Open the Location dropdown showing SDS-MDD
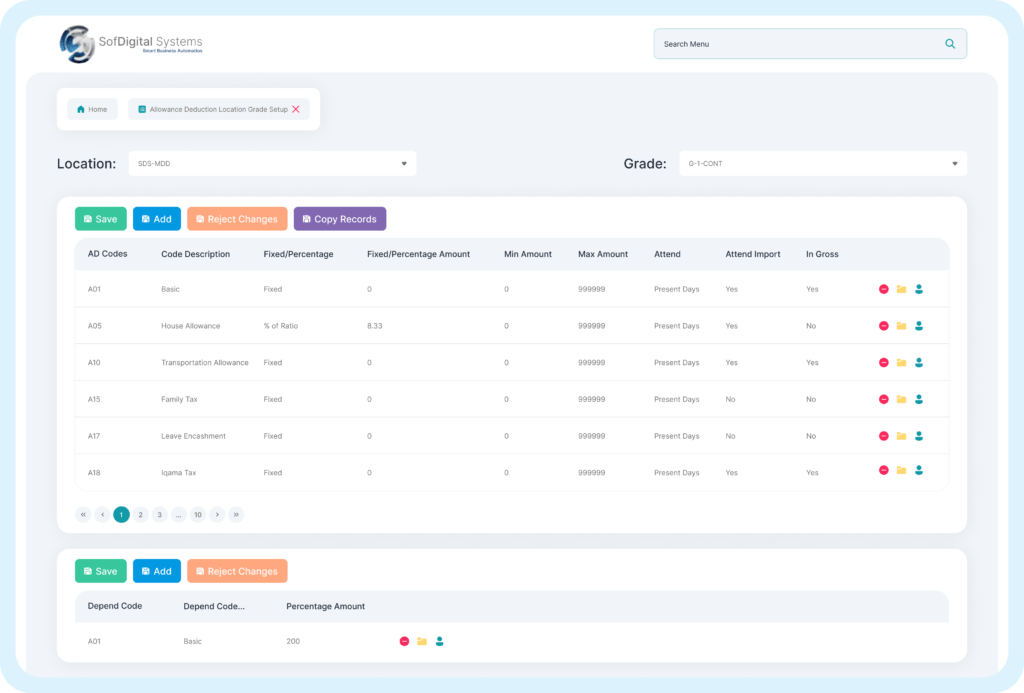1024x693 pixels. [x=270, y=163]
